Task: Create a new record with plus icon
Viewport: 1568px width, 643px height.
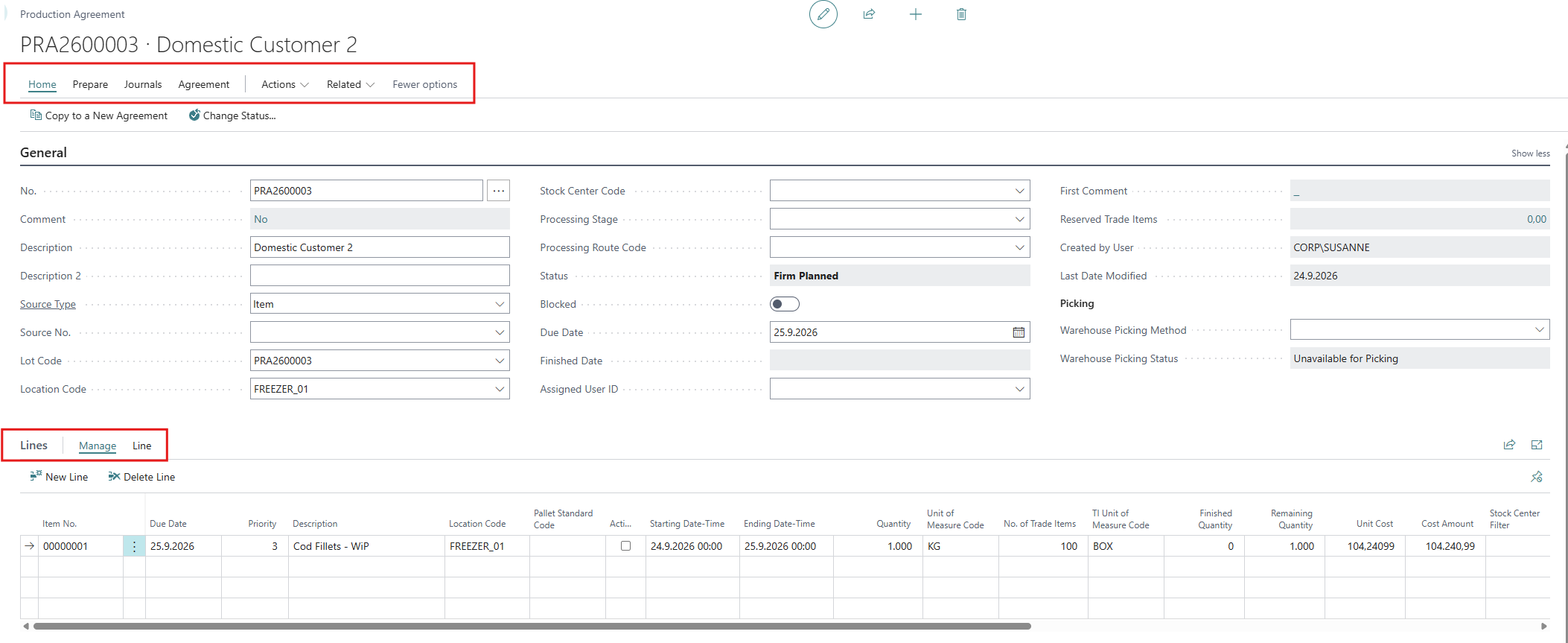Action: click(916, 14)
